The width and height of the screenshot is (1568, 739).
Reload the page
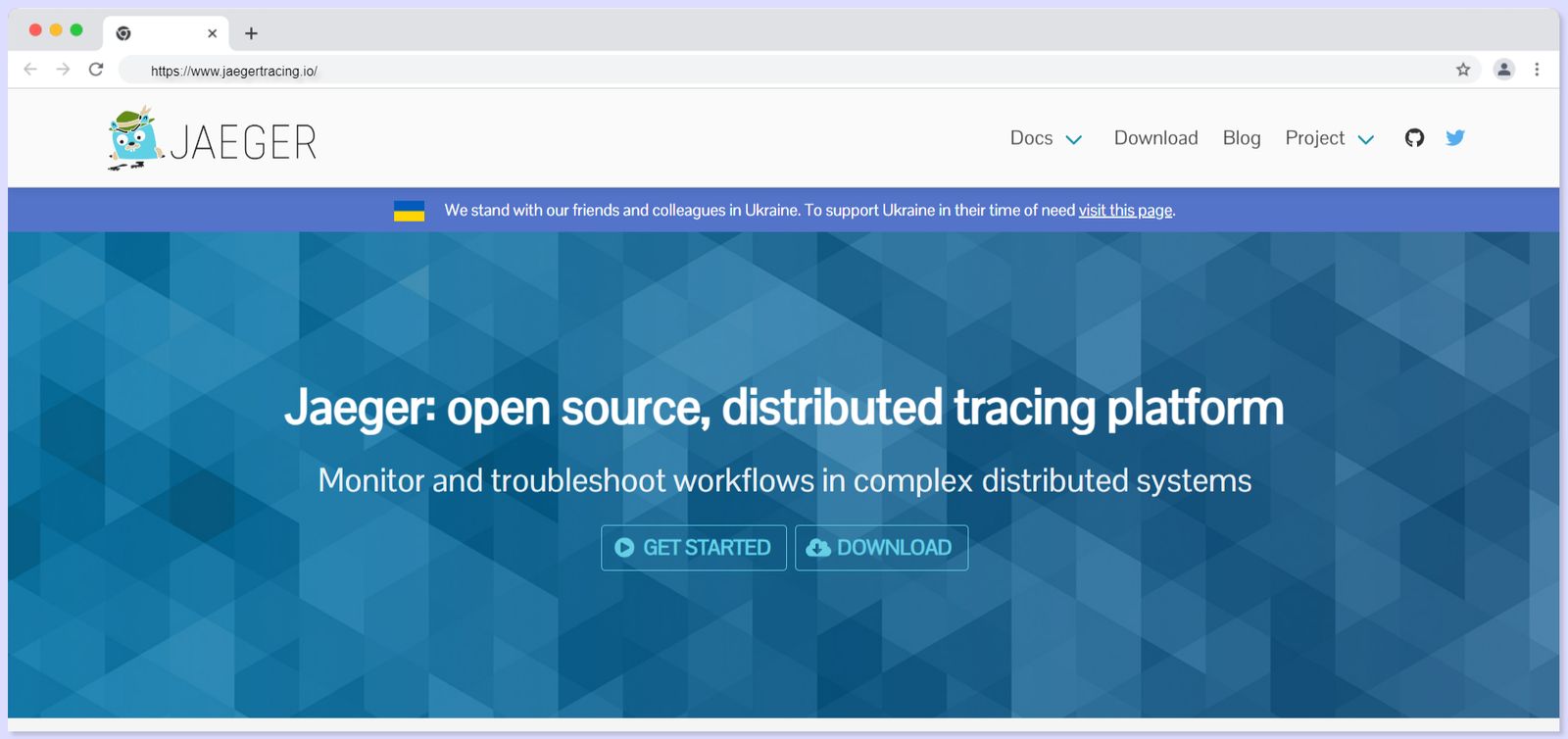coord(96,70)
